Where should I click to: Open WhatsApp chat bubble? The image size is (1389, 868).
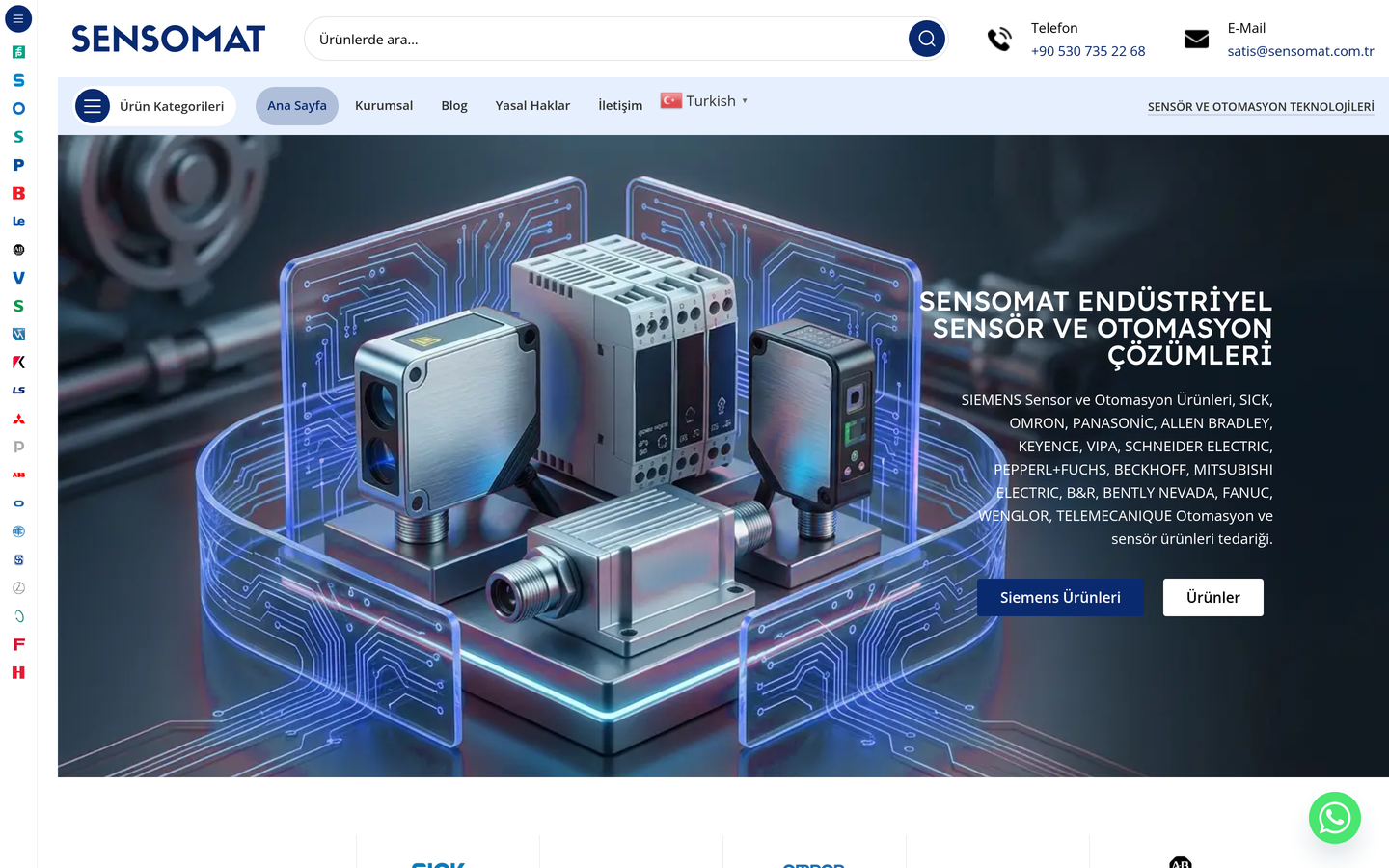point(1334,818)
